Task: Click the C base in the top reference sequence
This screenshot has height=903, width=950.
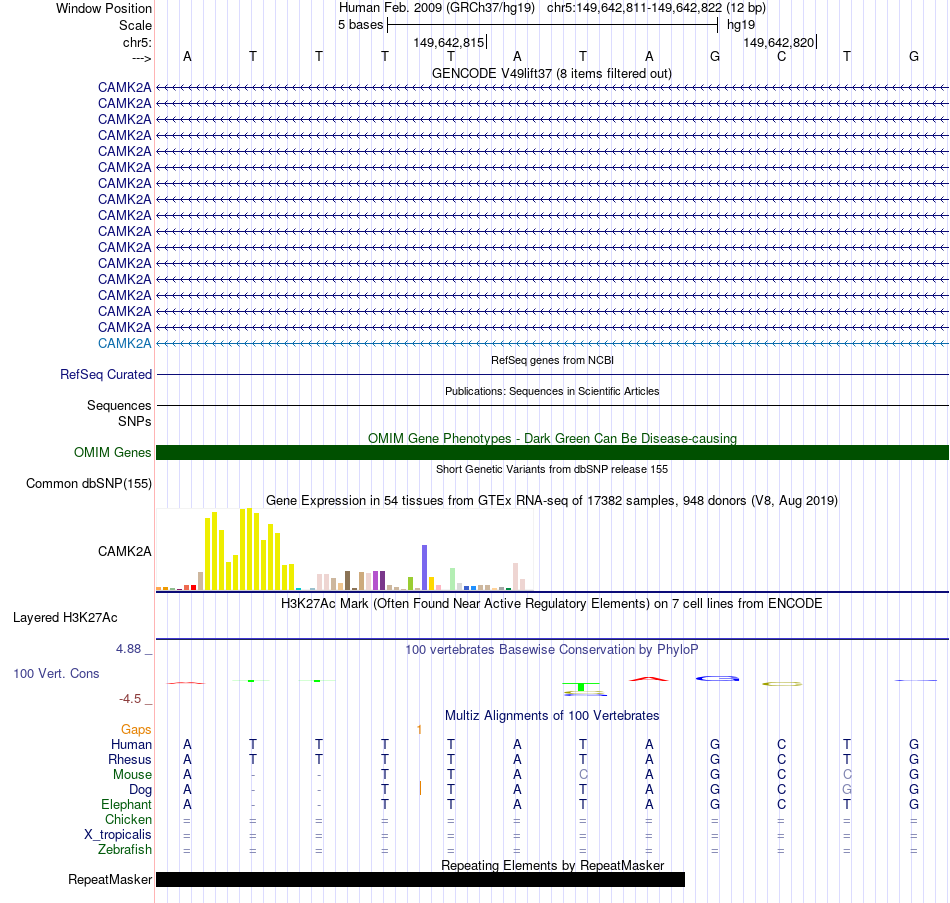Action: 782,56
